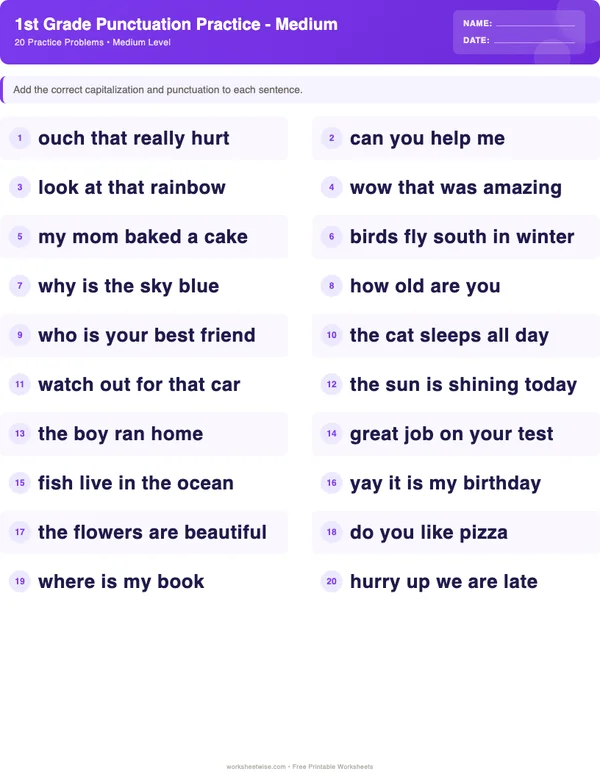Click the DATE input line
The image size is (600, 776).
[x=535, y=41]
